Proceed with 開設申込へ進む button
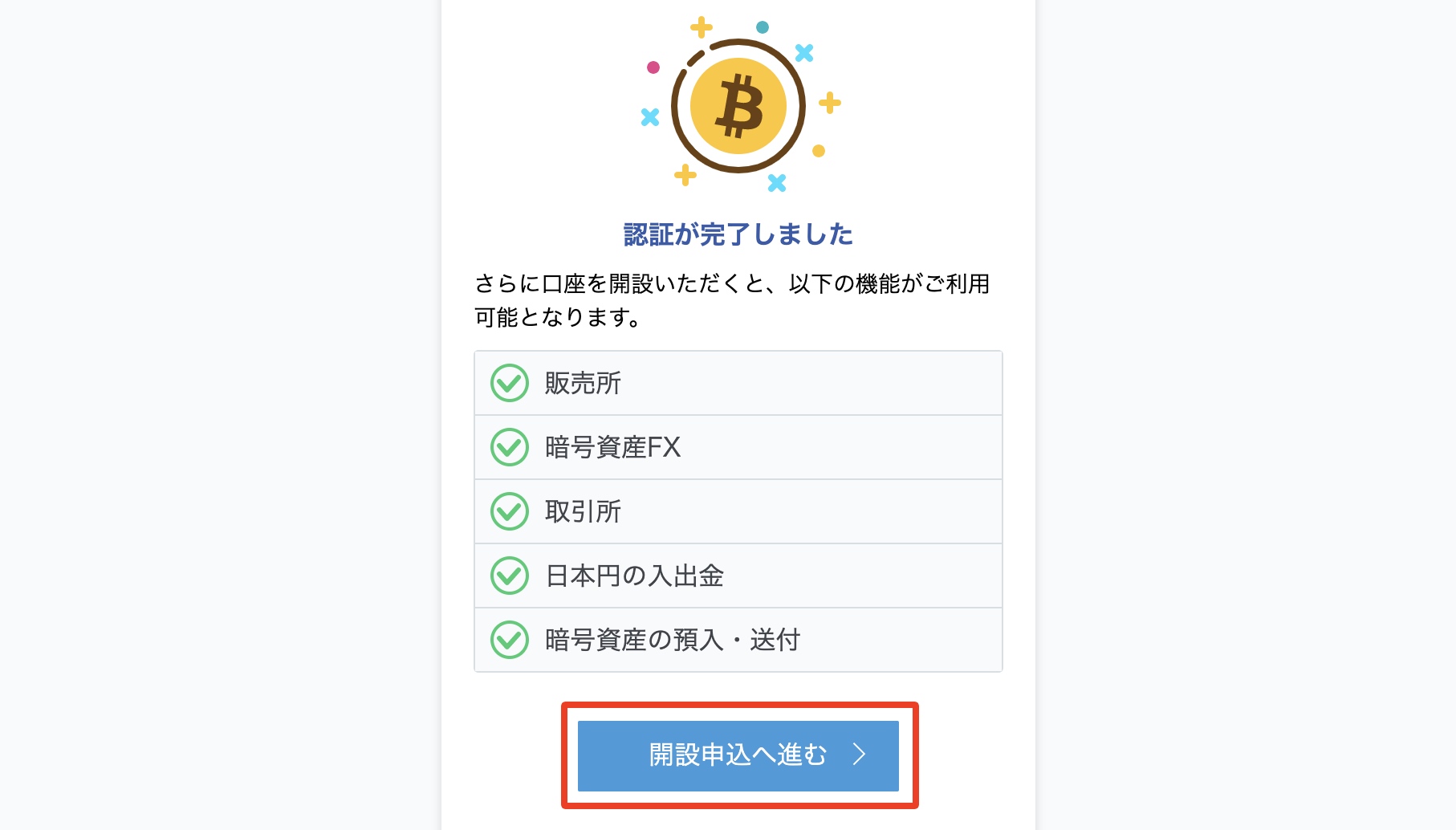The width and height of the screenshot is (1456, 830). pos(738,755)
